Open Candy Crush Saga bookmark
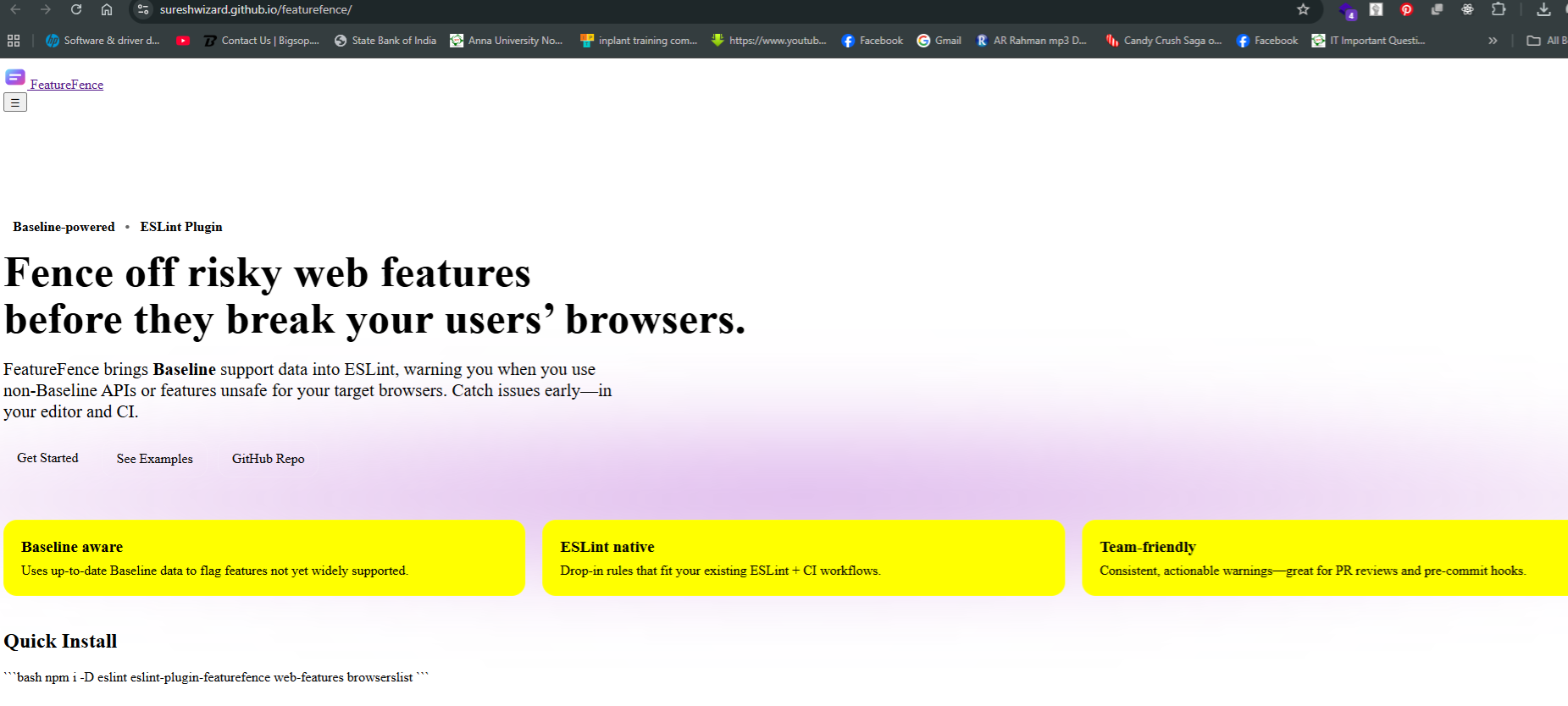The height and width of the screenshot is (706, 1568). pyautogui.click(x=1164, y=41)
